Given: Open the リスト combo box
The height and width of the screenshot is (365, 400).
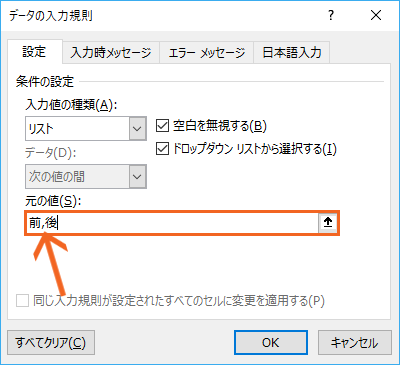Looking at the screenshot, I should pyautogui.click(x=86, y=128).
